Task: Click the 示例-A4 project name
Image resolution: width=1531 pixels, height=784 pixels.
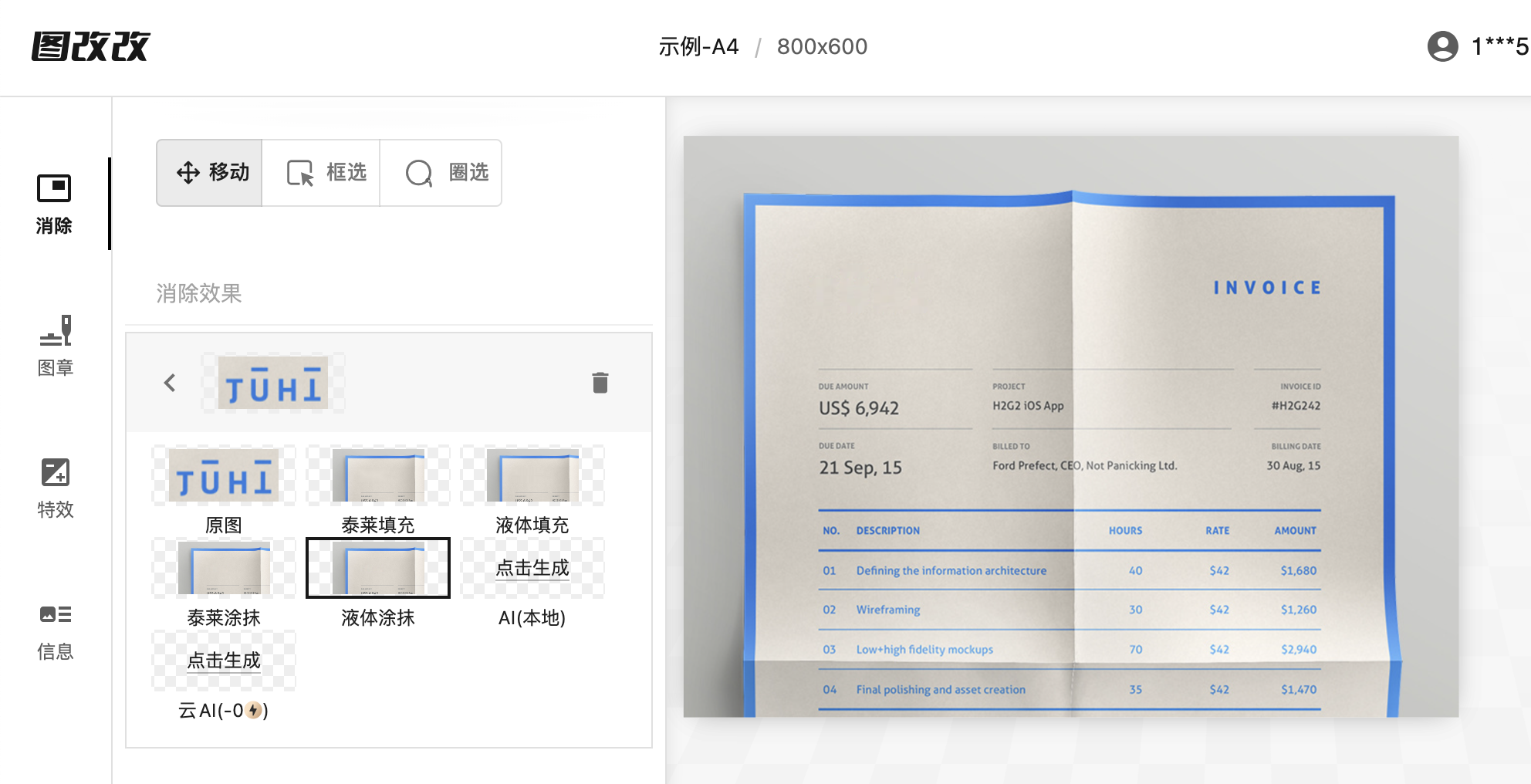Action: point(698,47)
